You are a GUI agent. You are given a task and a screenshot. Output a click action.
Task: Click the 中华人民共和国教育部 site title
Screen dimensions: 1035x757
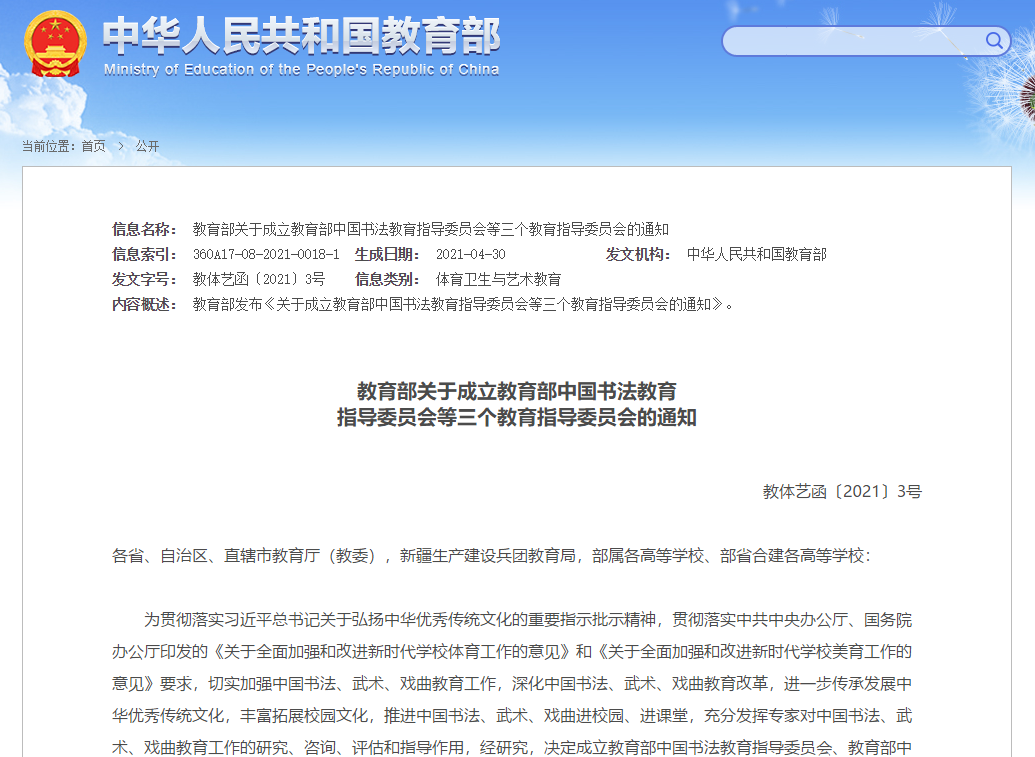point(302,35)
